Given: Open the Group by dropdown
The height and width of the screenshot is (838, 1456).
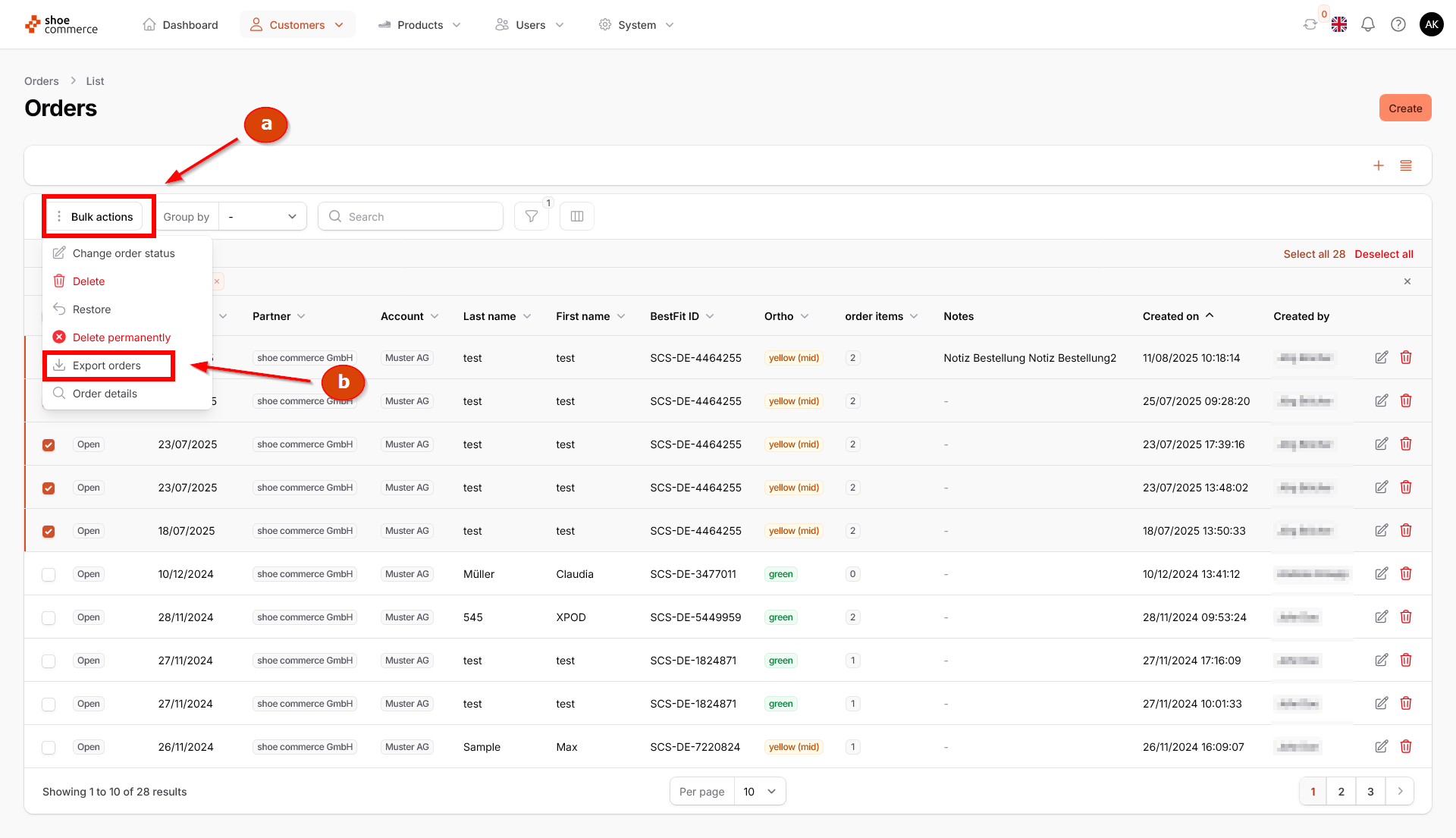Looking at the screenshot, I should pyautogui.click(x=262, y=217).
